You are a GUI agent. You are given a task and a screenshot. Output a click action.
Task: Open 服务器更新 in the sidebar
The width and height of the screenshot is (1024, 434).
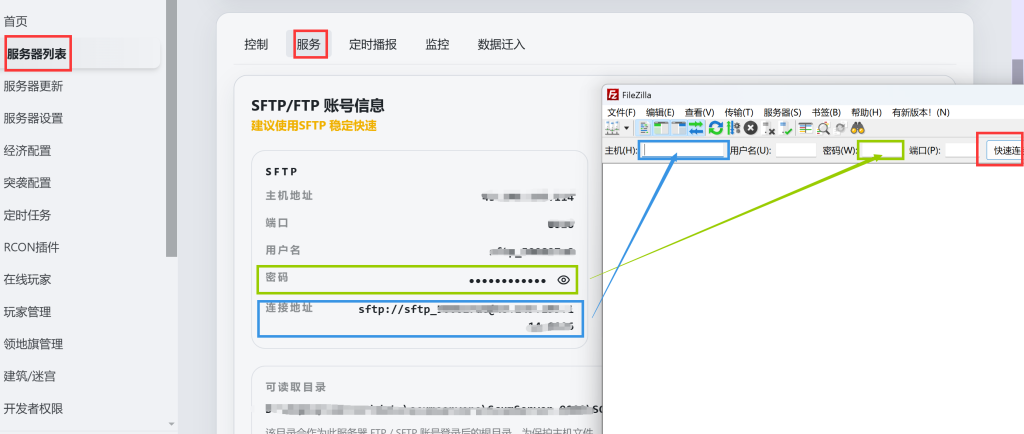[x=33, y=86]
